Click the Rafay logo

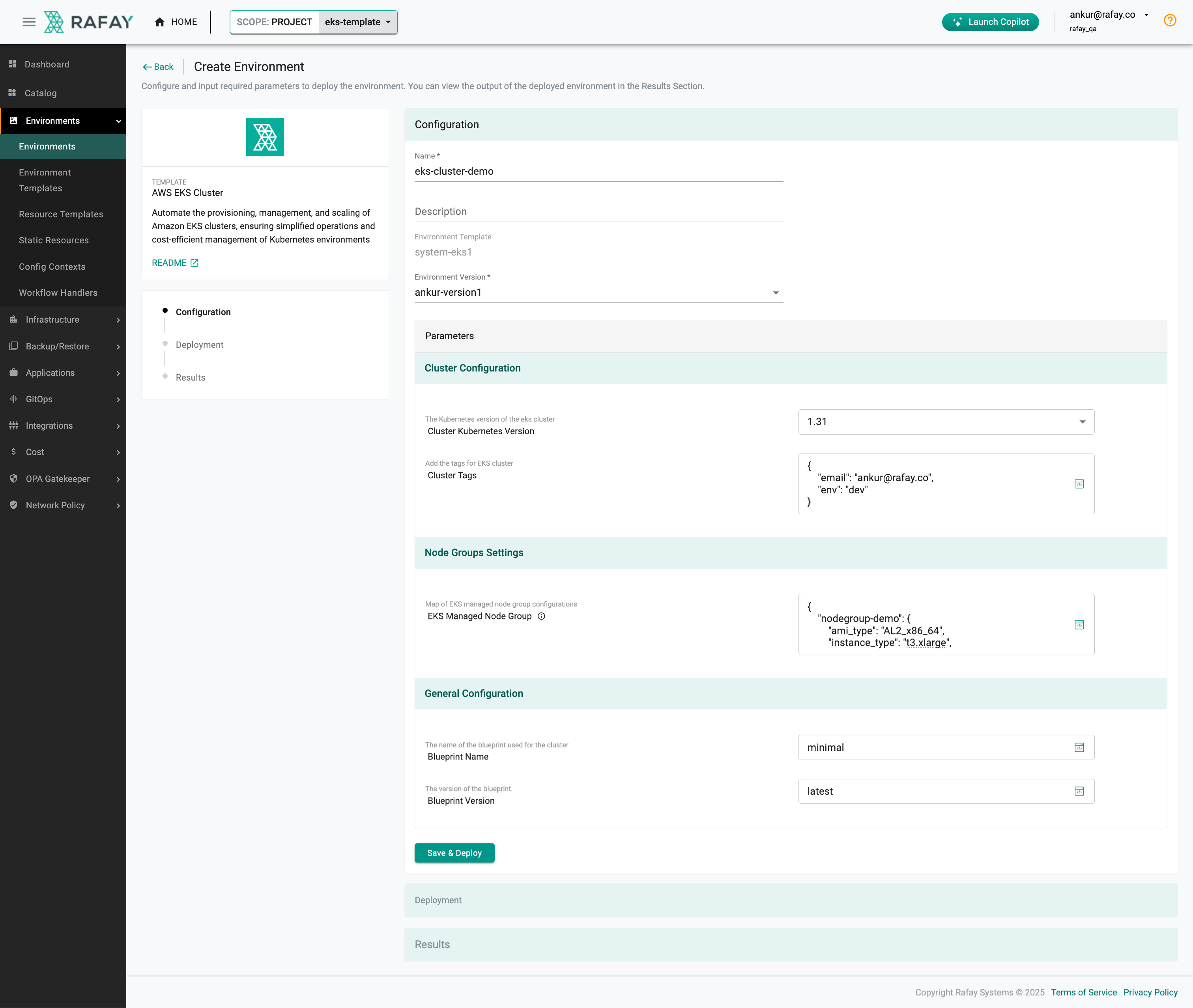click(x=89, y=22)
